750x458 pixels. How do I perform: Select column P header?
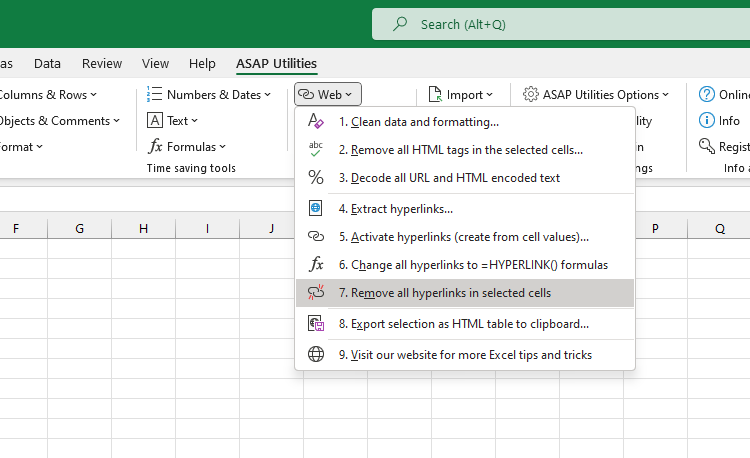tap(655, 229)
